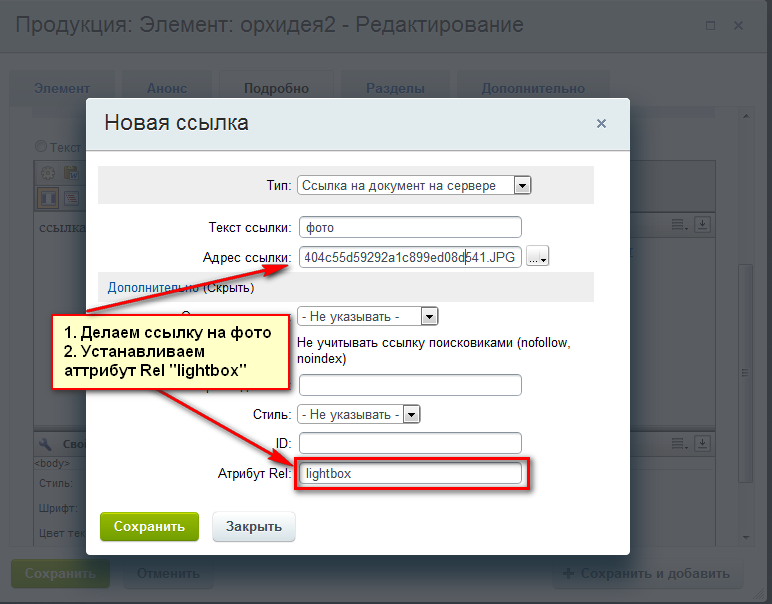
Task: Focus the ID text field
Action: click(410, 443)
